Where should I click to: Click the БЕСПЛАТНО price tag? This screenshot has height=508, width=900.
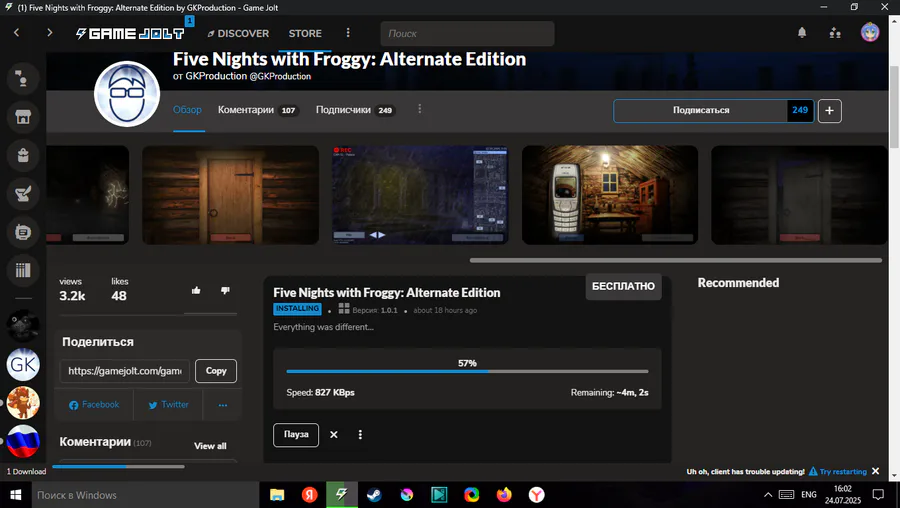pyautogui.click(x=623, y=286)
